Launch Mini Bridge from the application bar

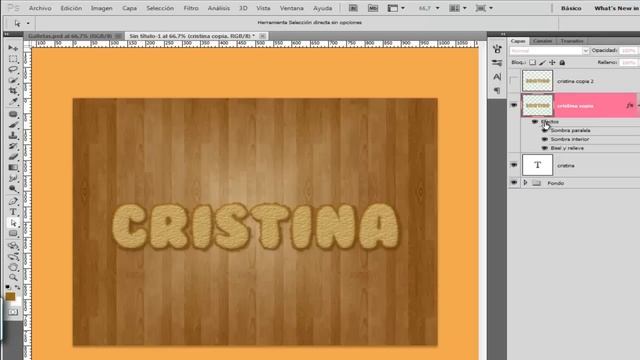373,8
